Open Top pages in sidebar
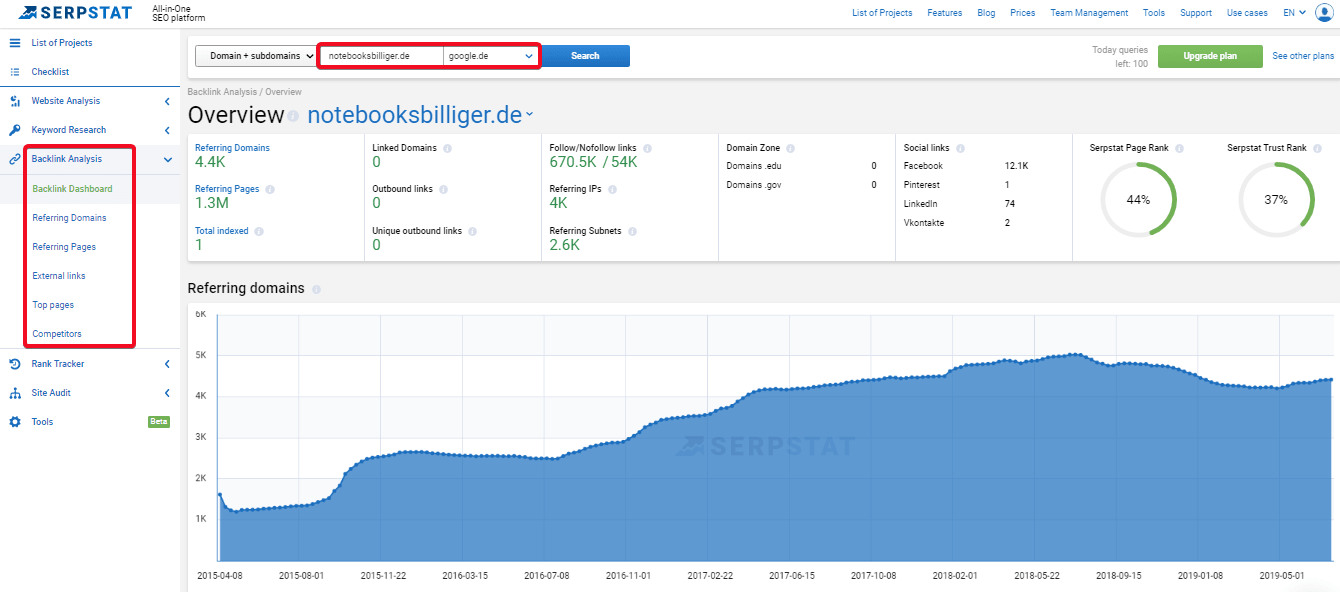Viewport: 1340px width, 592px height. point(53,305)
